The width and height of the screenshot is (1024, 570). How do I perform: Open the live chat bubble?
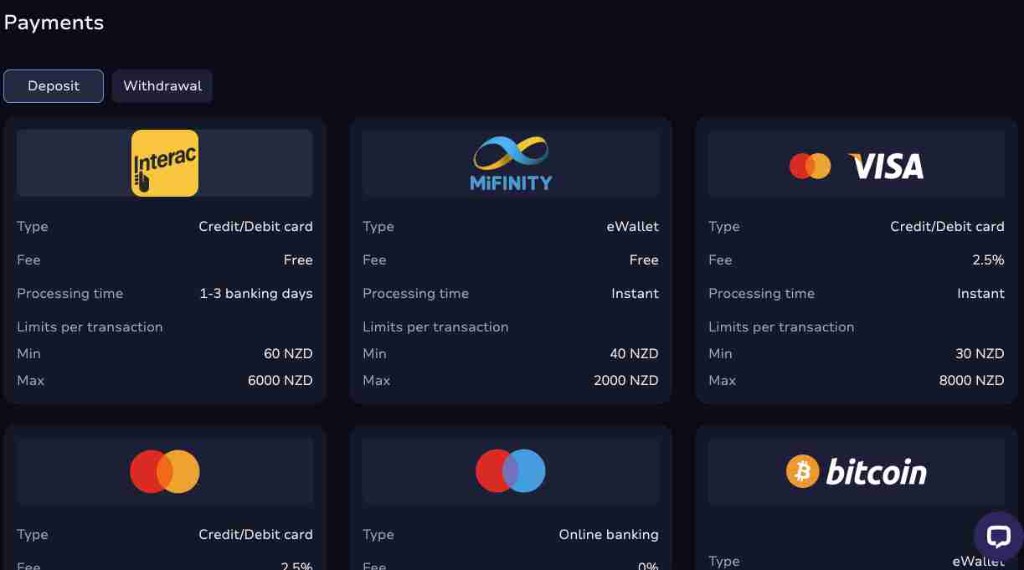click(x=999, y=536)
